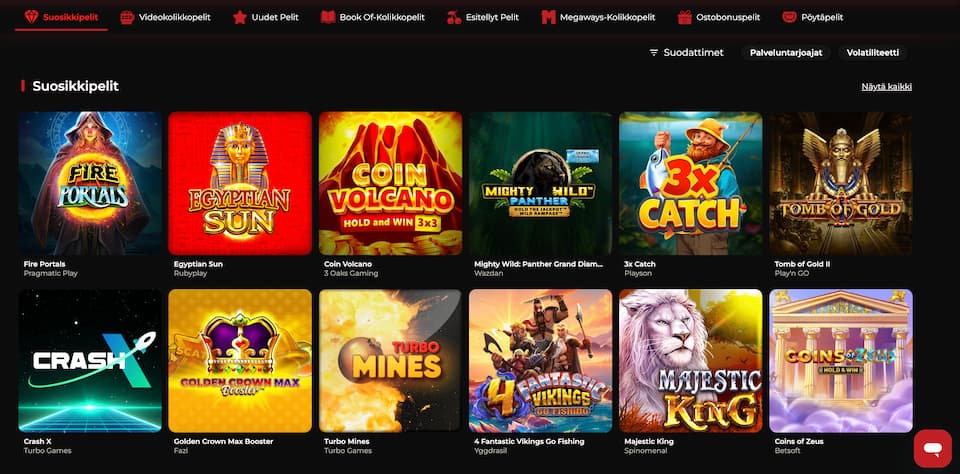Click the Tomb of Gold II title
The height and width of the screenshot is (474, 960).
(802, 264)
